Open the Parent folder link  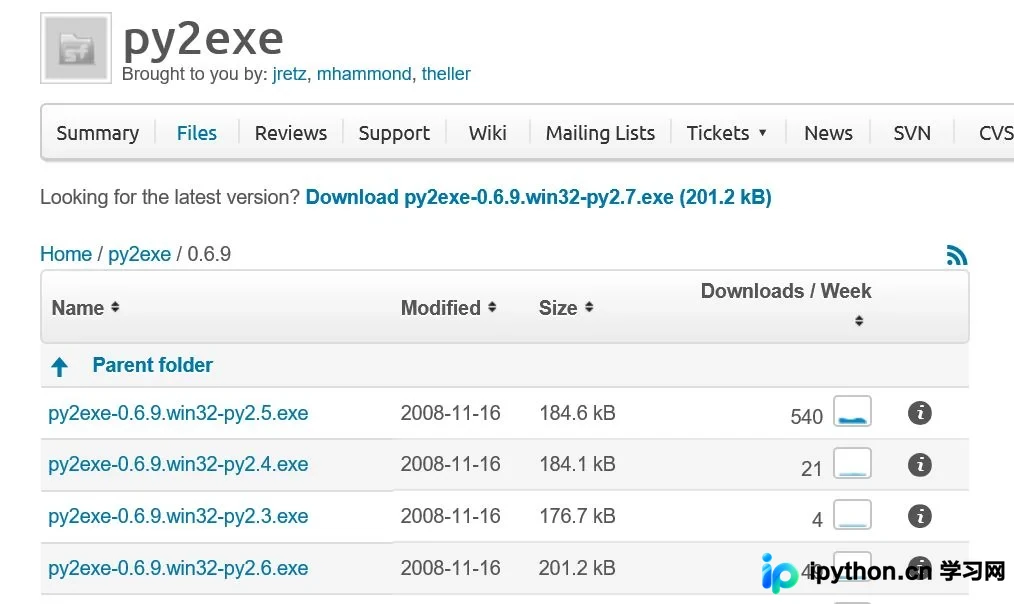[153, 365]
